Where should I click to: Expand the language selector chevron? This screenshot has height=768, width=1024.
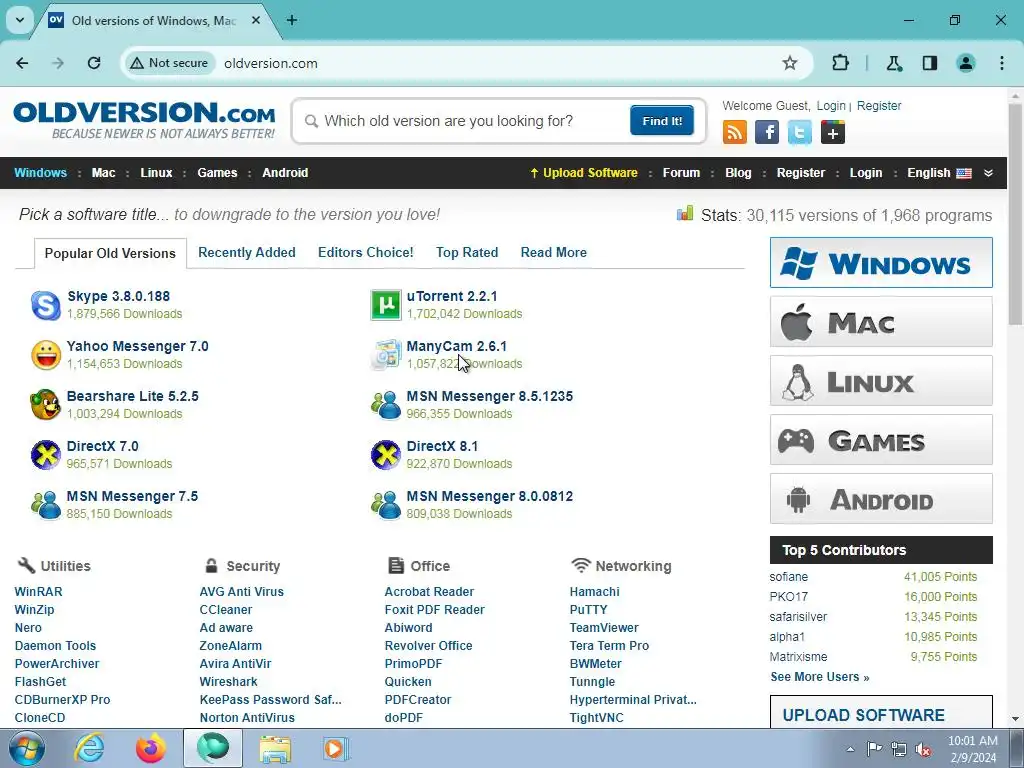tap(988, 173)
